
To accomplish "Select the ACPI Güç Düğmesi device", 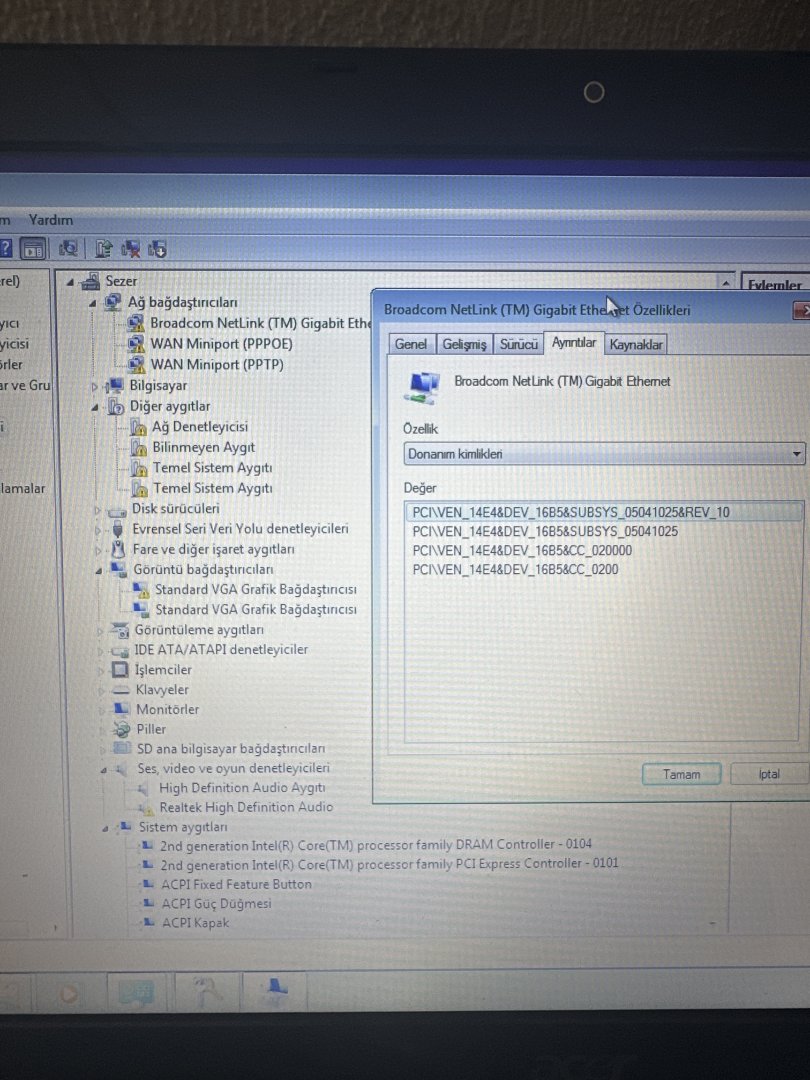I will coord(216,904).
